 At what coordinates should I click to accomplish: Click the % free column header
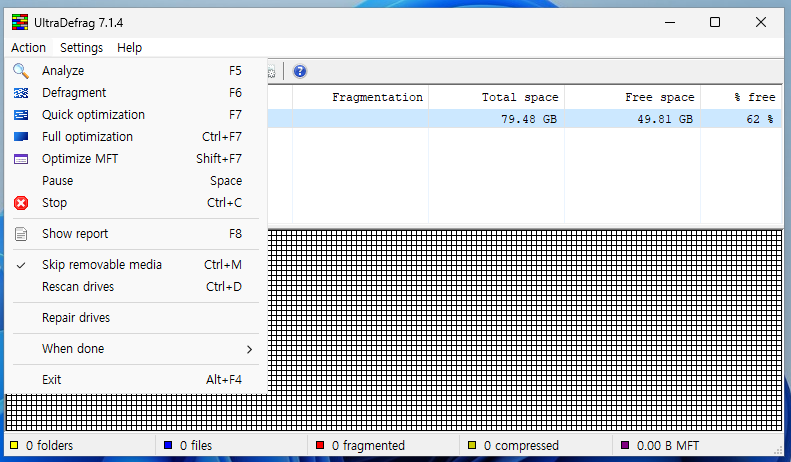click(741, 97)
